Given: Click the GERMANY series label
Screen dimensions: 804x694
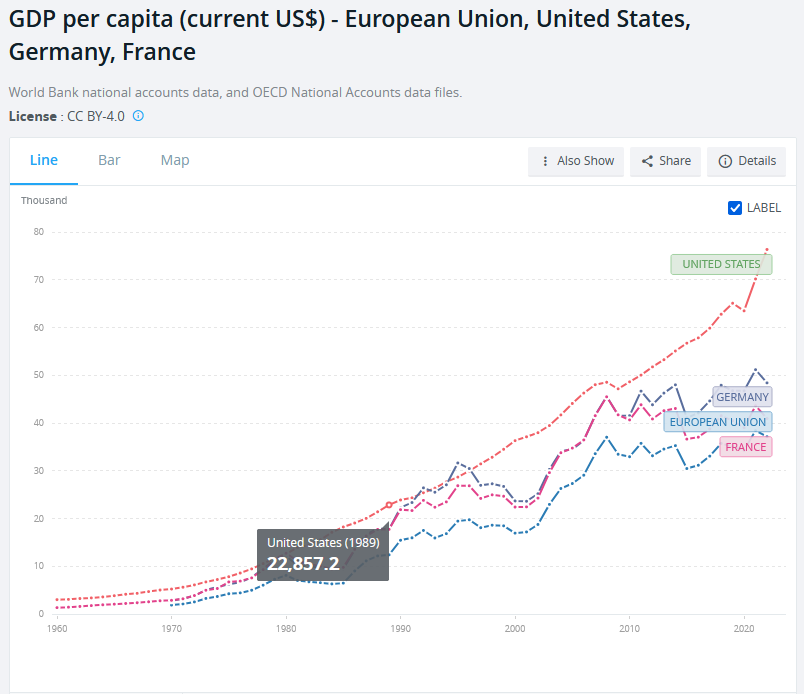Looking at the screenshot, I should [x=742, y=397].
